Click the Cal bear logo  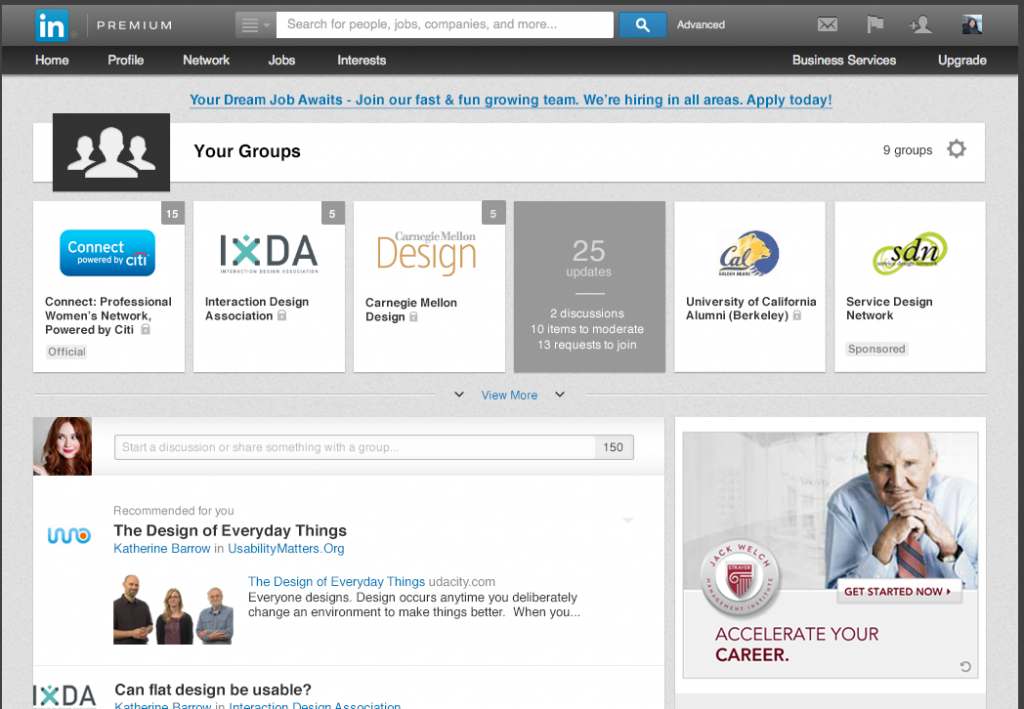[x=749, y=253]
